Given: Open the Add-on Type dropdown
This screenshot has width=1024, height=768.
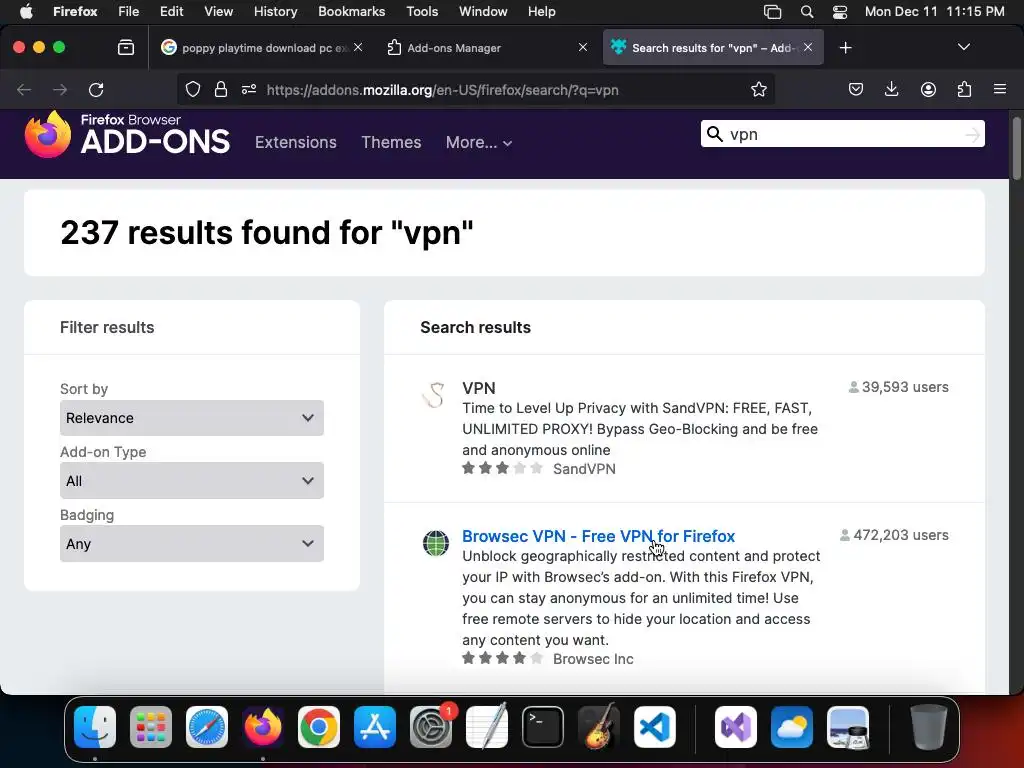Looking at the screenshot, I should (x=191, y=481).
